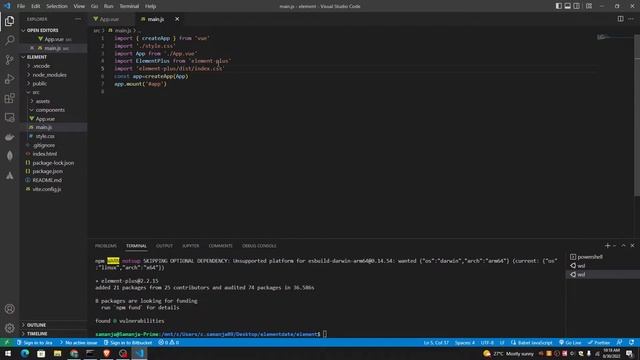Click the remote window indicator in status bar
Screen dimensions: 640x360
7,342
